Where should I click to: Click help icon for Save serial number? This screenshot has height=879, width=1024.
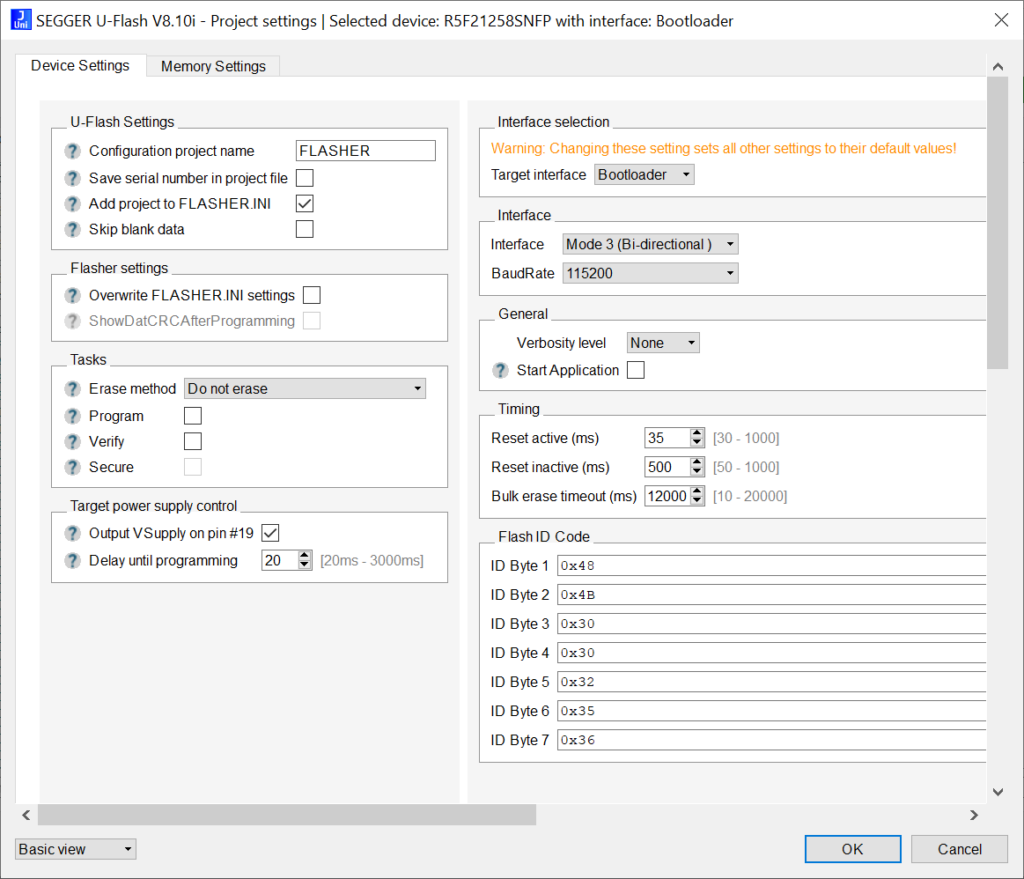[72, 178]
